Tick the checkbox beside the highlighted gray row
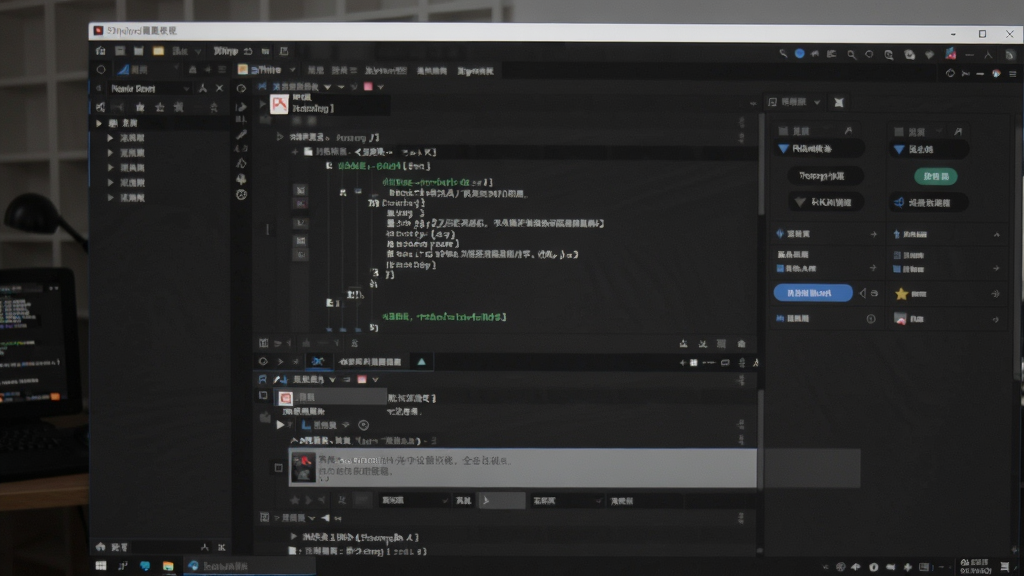Viewport: 1024px width, 576px height. pyautogui.click(x=279, y=468)
